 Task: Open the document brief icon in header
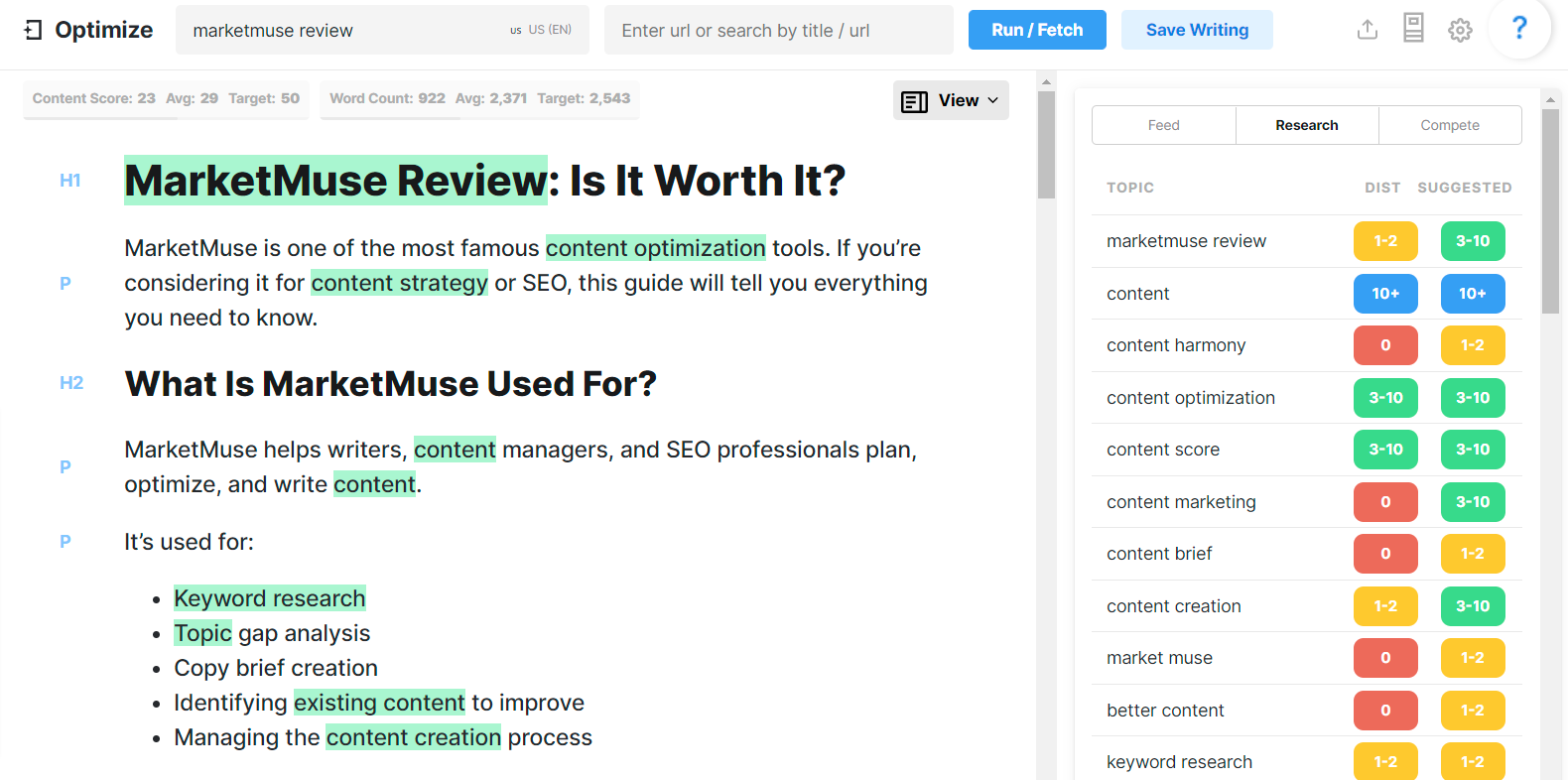pyautogui.click(x=1413, y=28)
